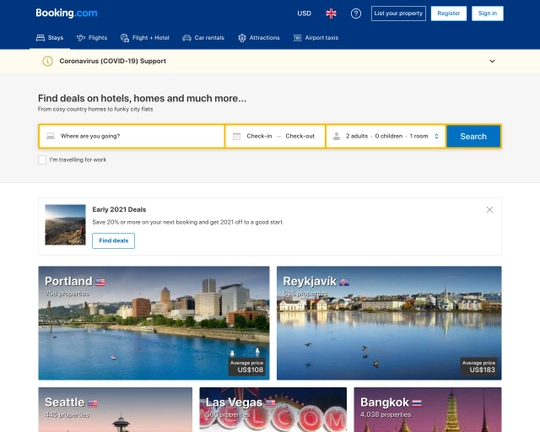Open the Seattle destination card
The width and height of the screenshot is (540, 432).
coord(115,410)
